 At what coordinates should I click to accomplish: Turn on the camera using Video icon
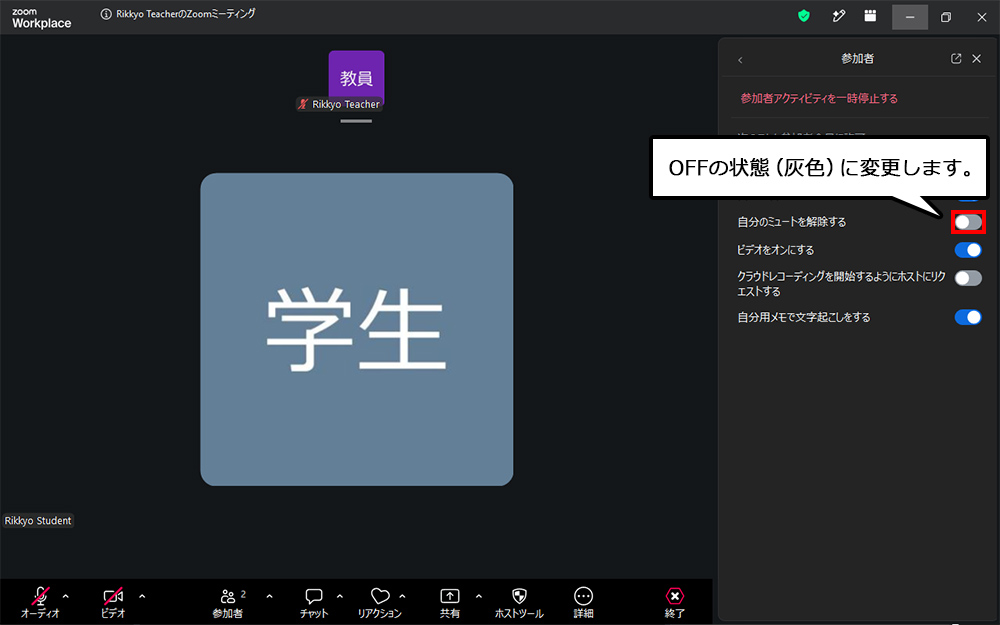113,596
